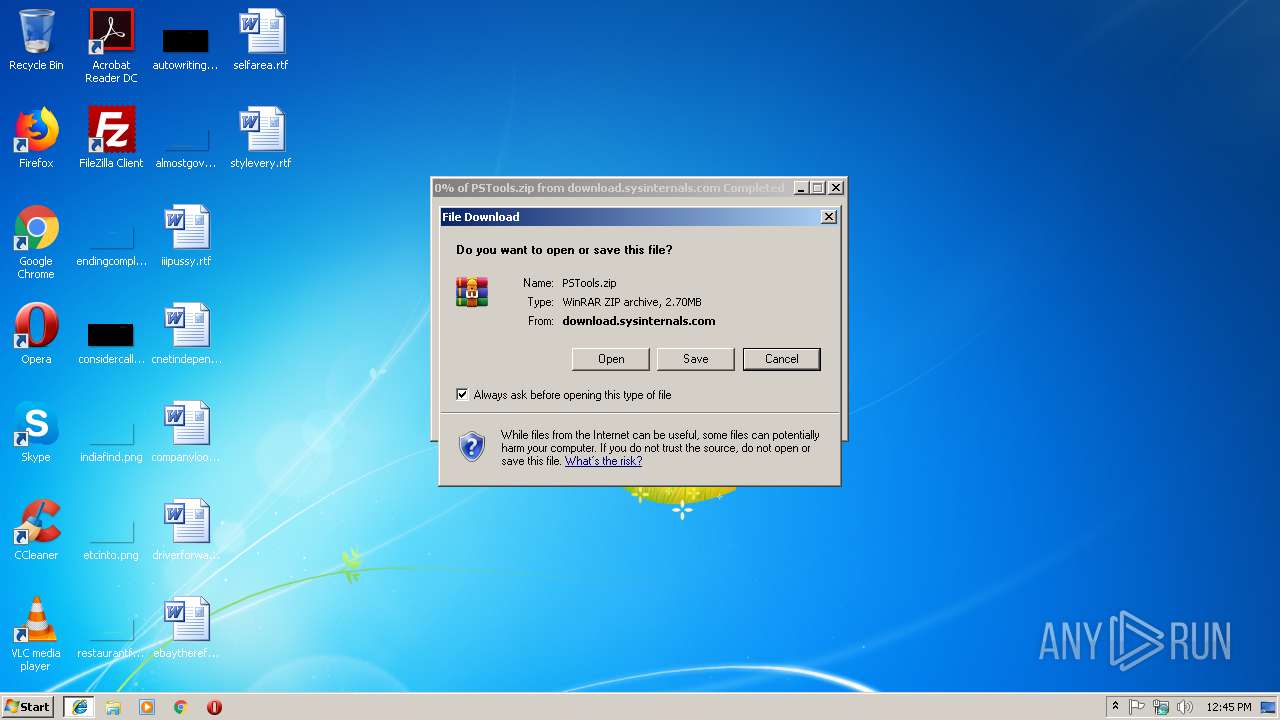Open the Windows Start menu

27,707
